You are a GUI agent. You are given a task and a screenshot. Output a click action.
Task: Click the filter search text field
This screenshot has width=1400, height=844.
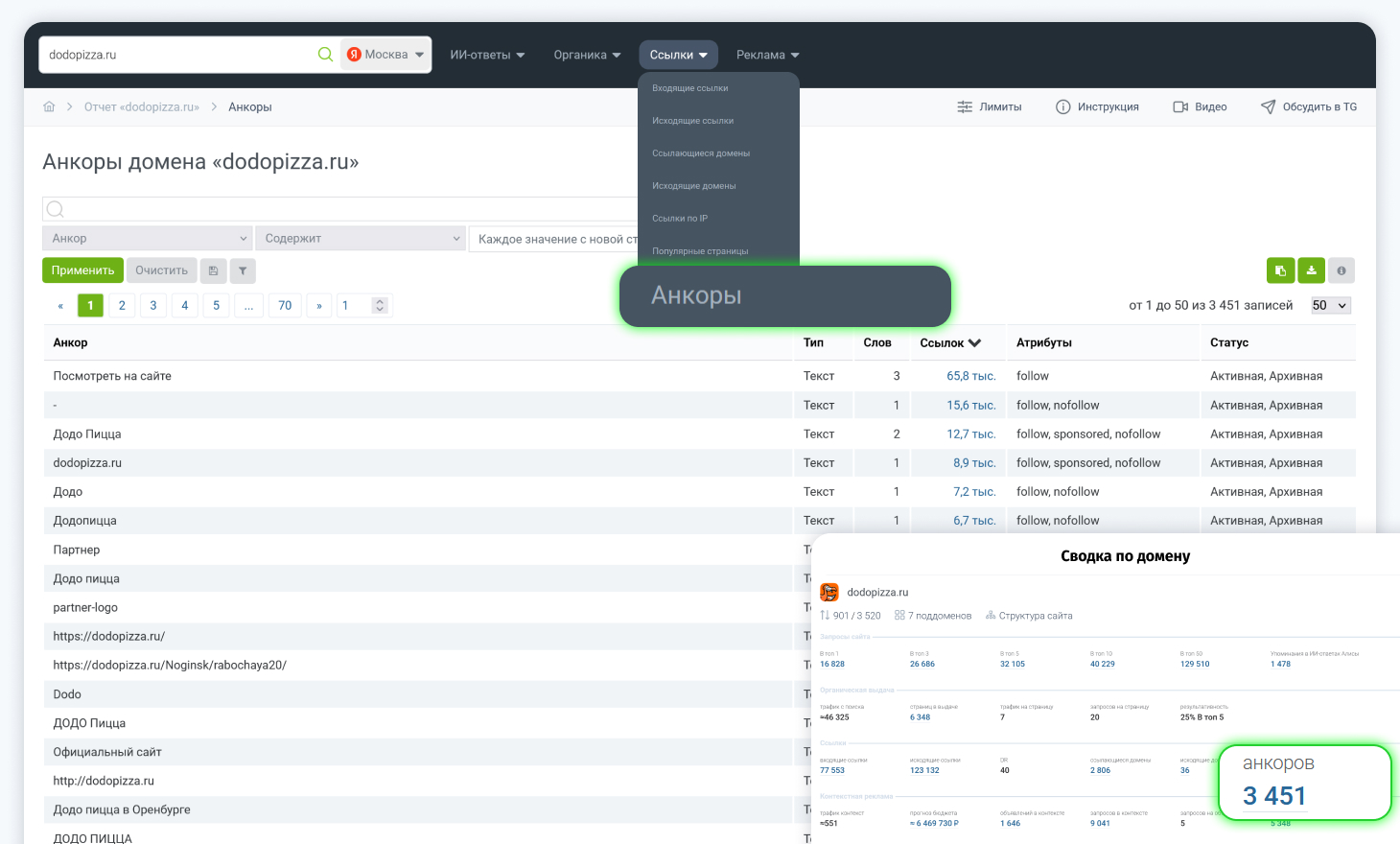[x=340, y=209]
